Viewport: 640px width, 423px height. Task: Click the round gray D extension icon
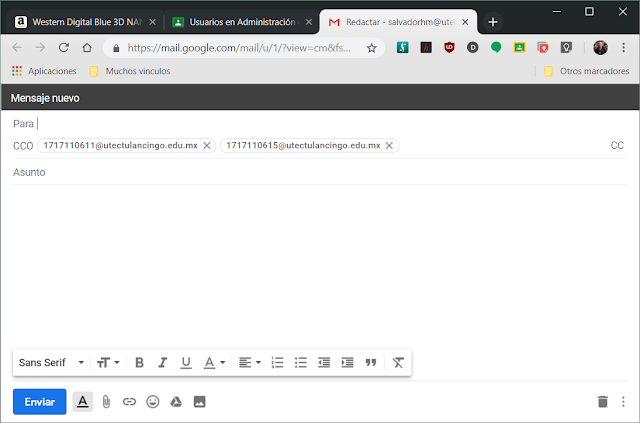473,48
